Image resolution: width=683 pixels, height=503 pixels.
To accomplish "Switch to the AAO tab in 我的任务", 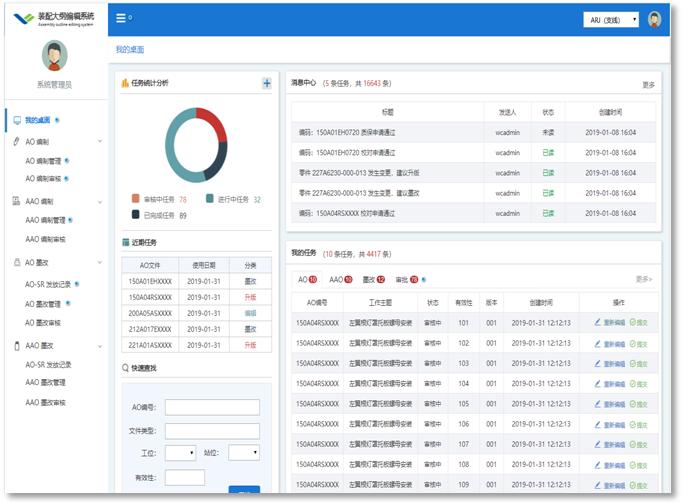I will (x=340, y=280).
